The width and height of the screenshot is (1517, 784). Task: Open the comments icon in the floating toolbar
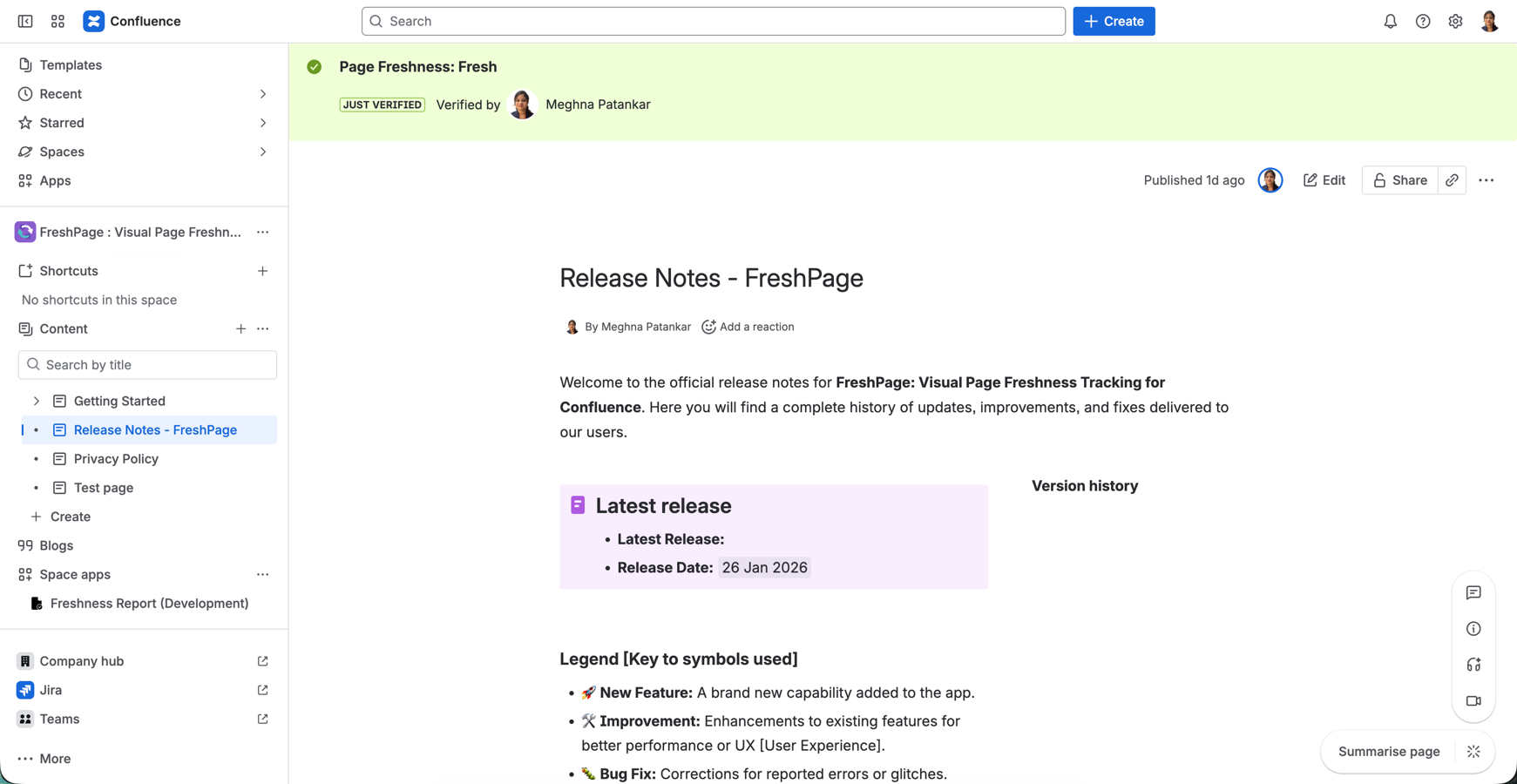click(1473, 592)
